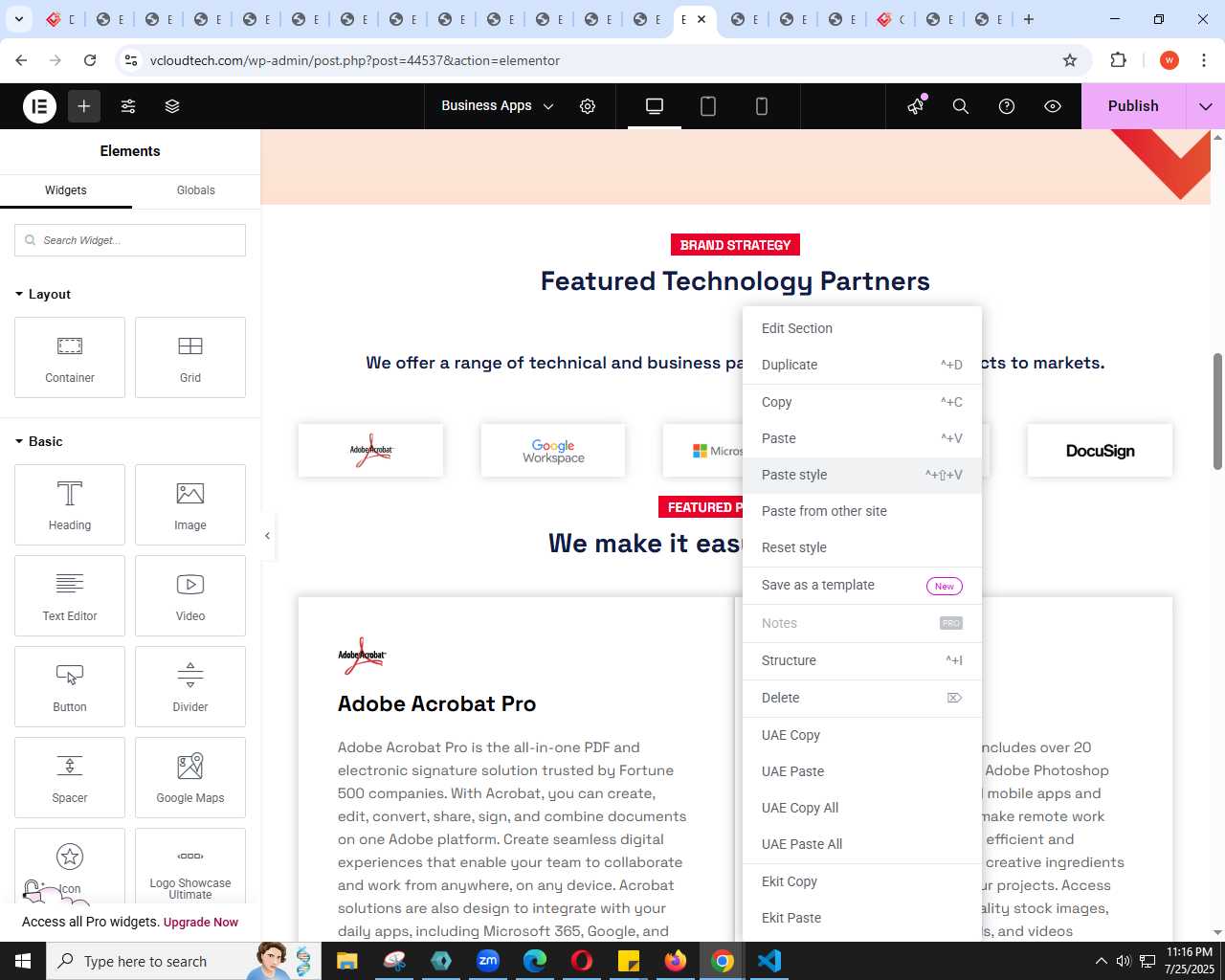The height and width of the screenshot is (980, 1225).
Task: Switch to desktop device view
Action: [x=655, y=106]
